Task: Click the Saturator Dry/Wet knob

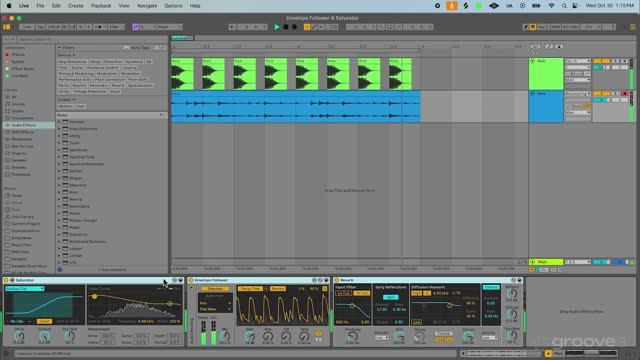Action: (x=70, y=336)
